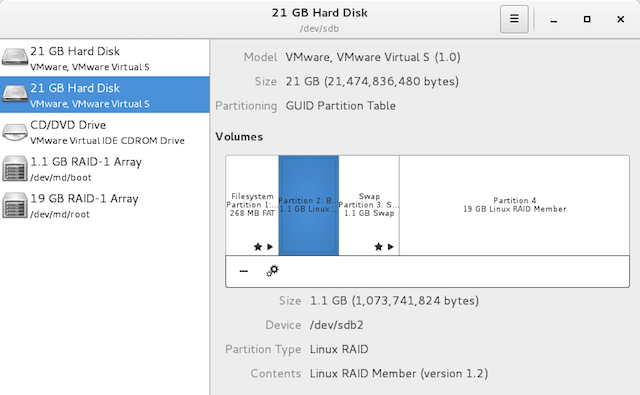The width and height of the screenshot is (640, 395).
Task: Click the 1.1 GB RAID-1 array icon
Action: click(15, 168)
